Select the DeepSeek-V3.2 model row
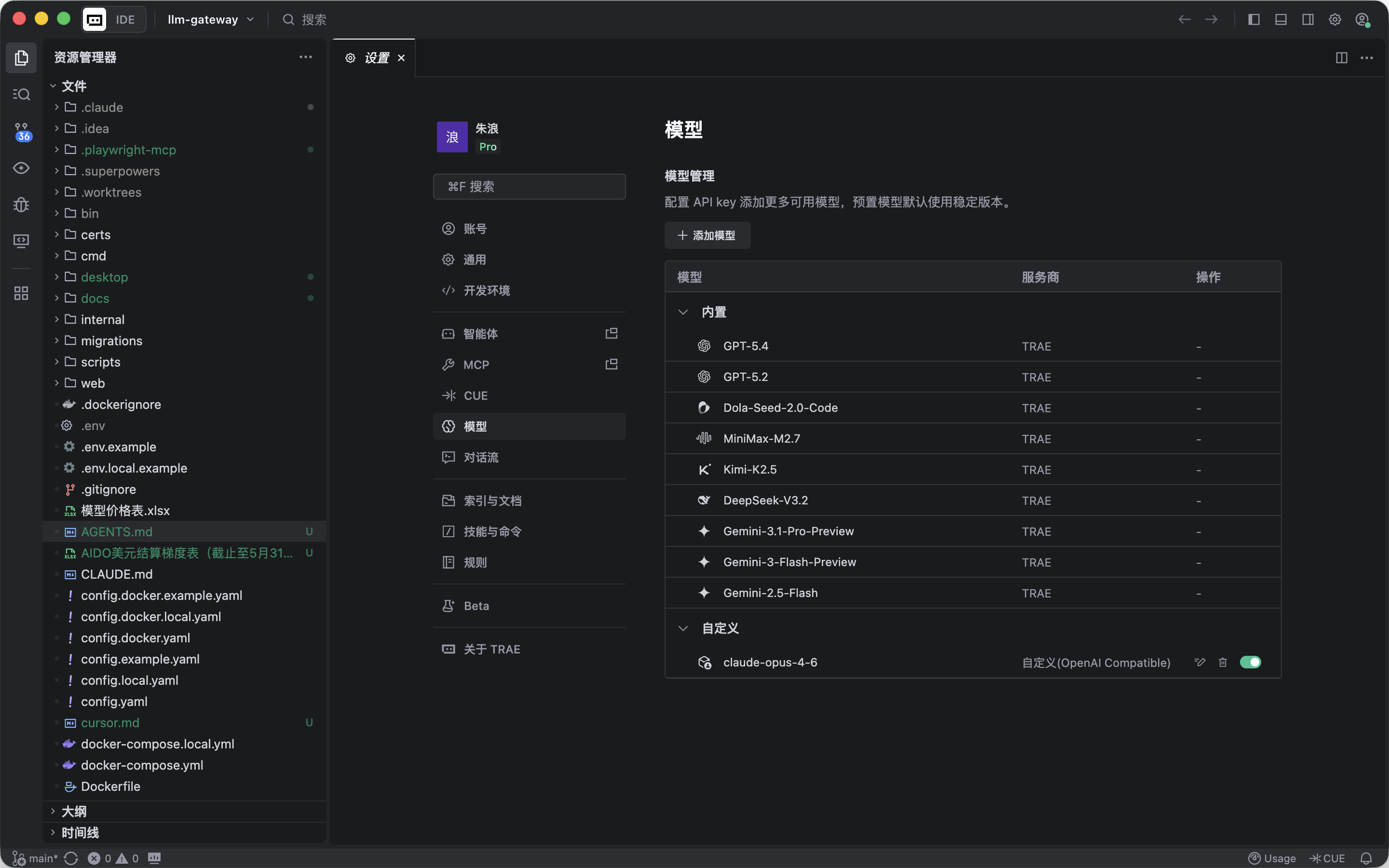Viewport: 1389px width, 868px height. 972,500
